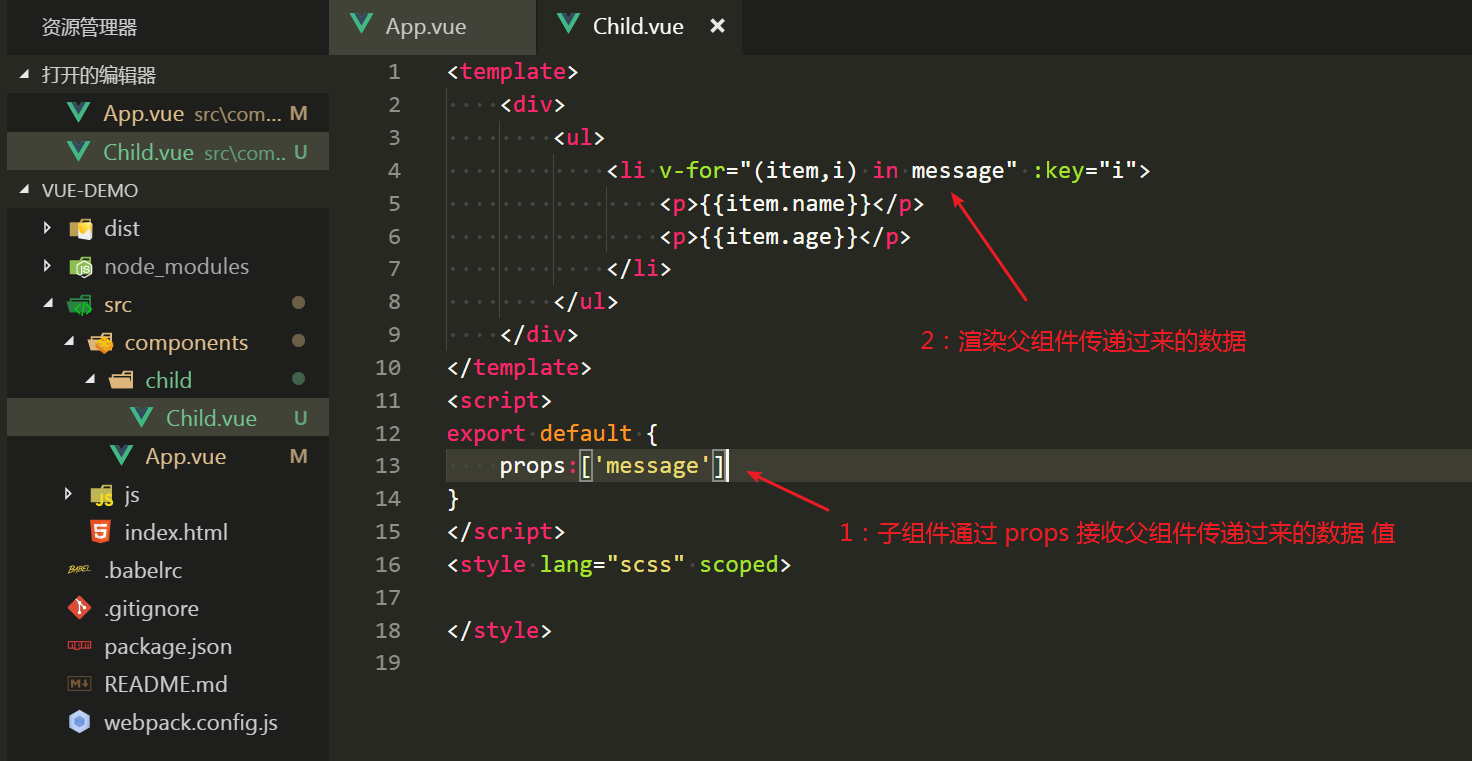Click the 'message' prop string in code
This screenshot has height=761, width=1472.
652,466
